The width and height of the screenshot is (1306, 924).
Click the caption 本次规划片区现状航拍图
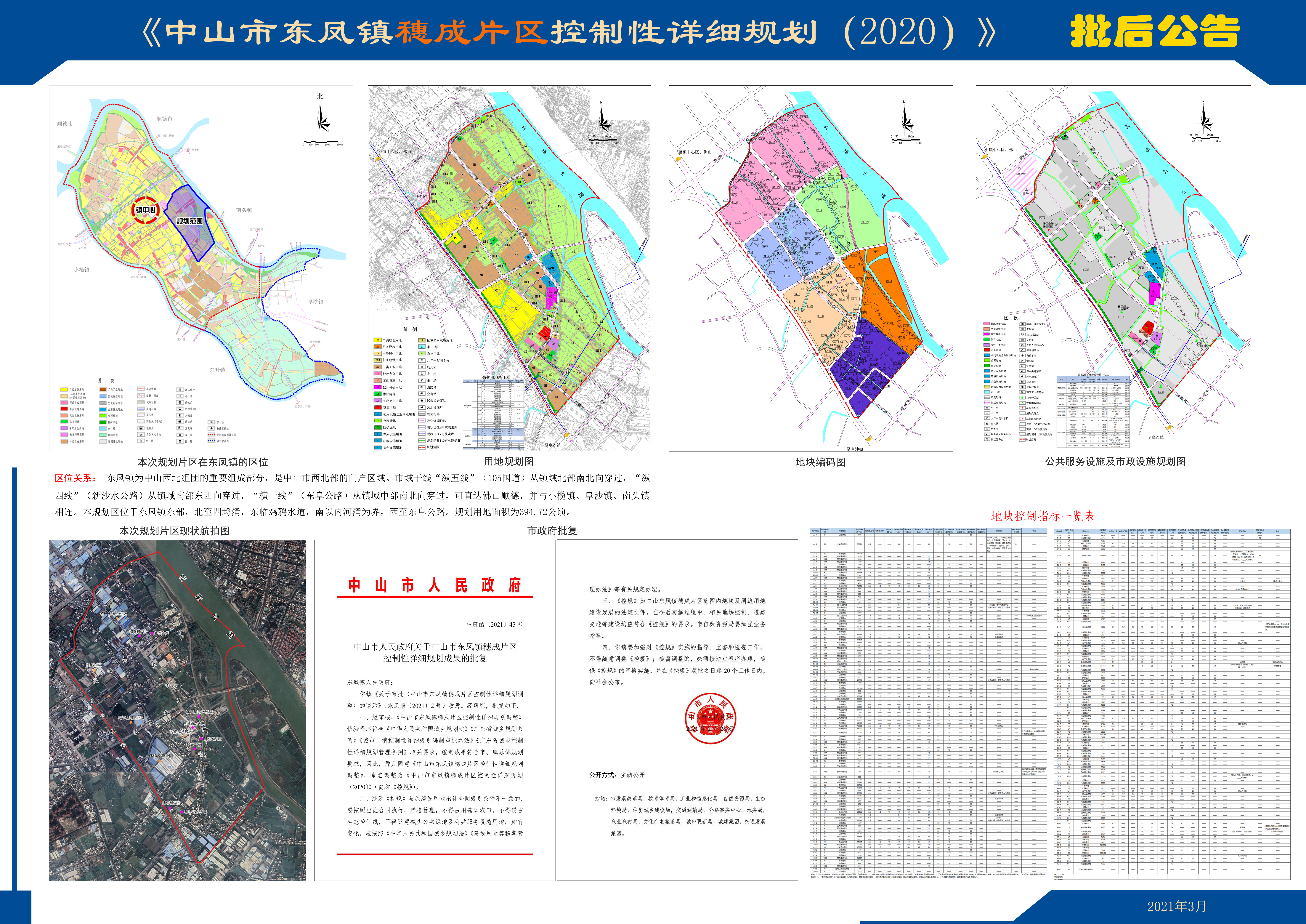tap(175, 531)
